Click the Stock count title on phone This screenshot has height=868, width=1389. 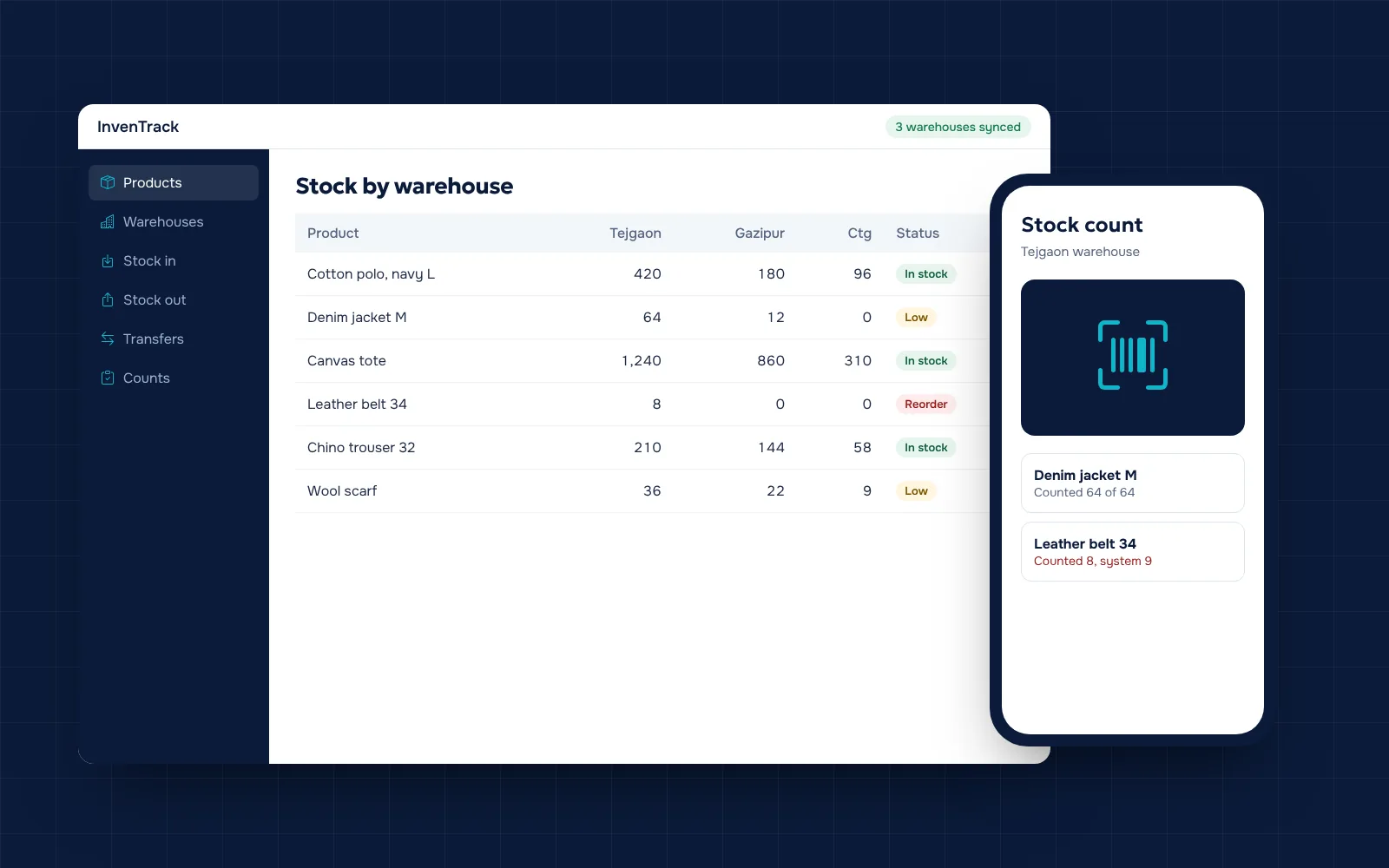pyautogui.click(x=1082, y=225)
